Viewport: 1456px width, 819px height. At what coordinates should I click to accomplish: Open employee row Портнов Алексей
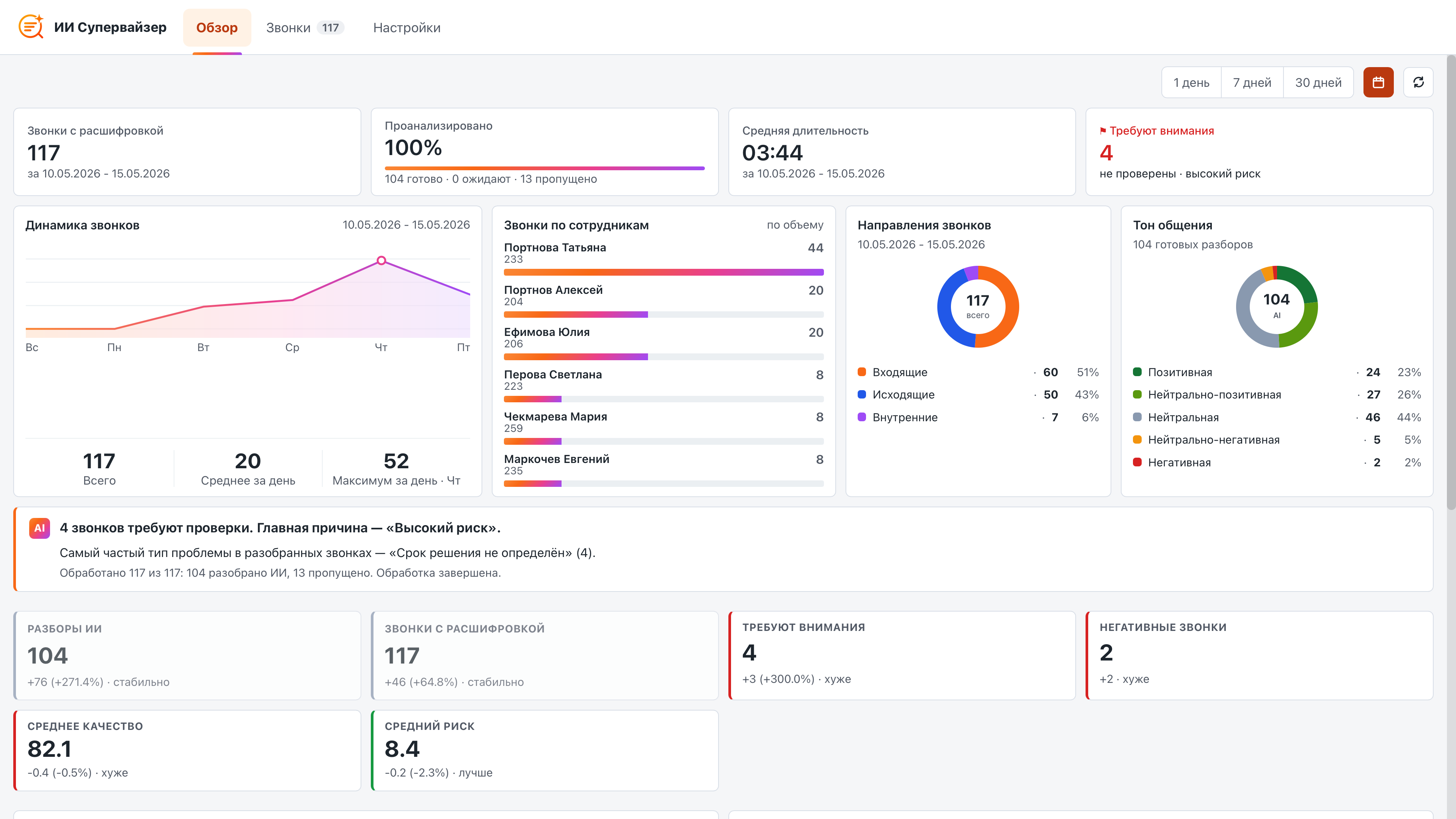click(x=664, y=301)
